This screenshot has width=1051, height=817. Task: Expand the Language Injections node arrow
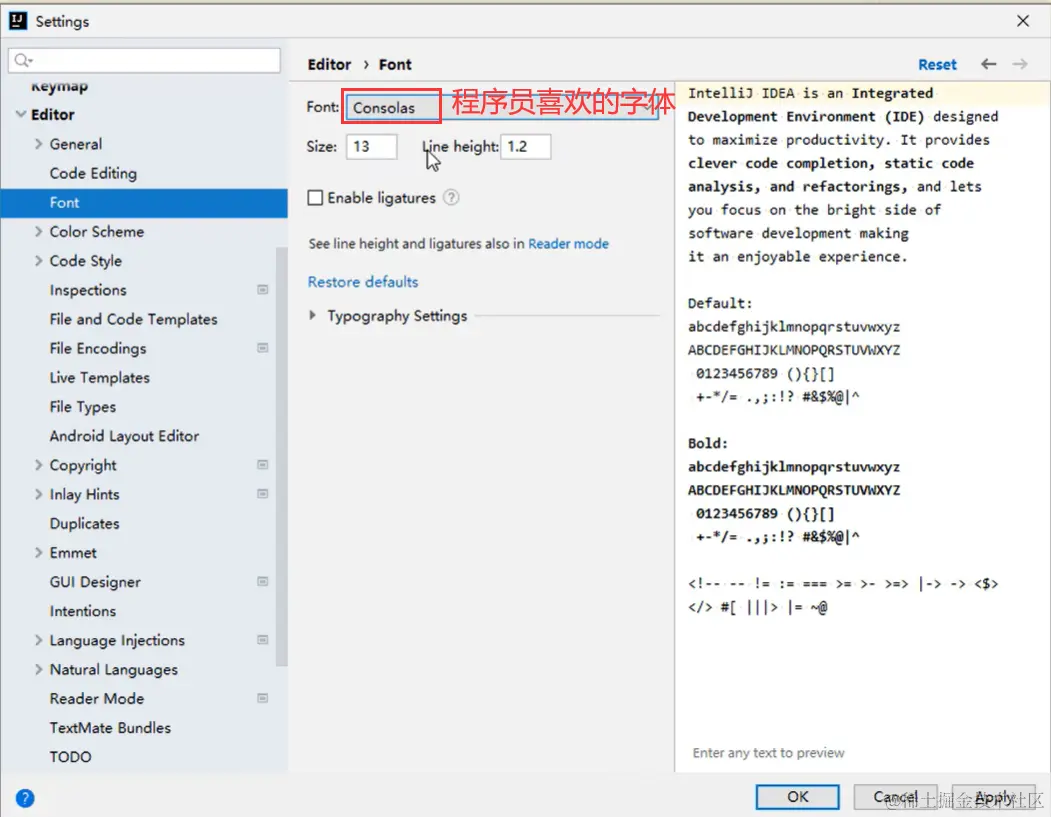38,640
